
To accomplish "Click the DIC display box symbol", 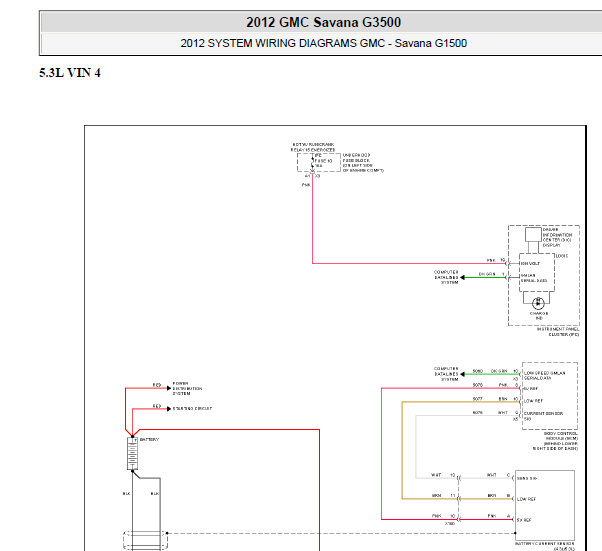I will (533, 235).
